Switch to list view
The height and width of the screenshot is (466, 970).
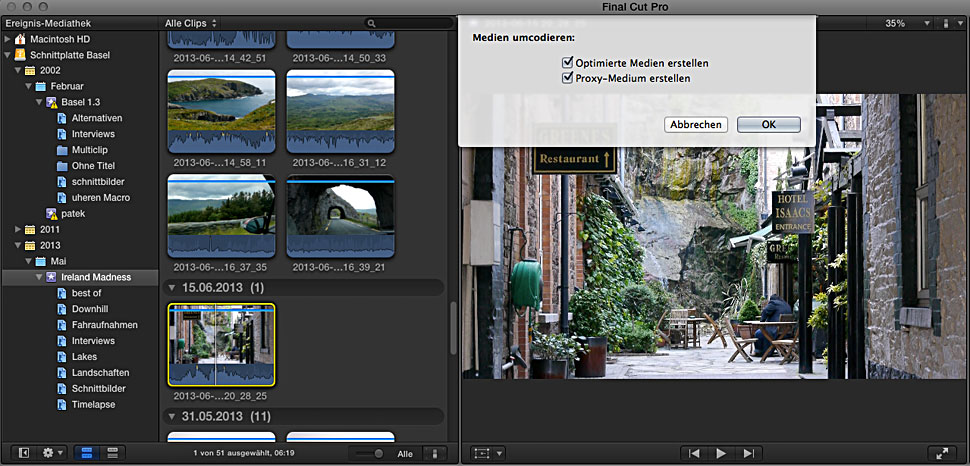coord(112,453)
